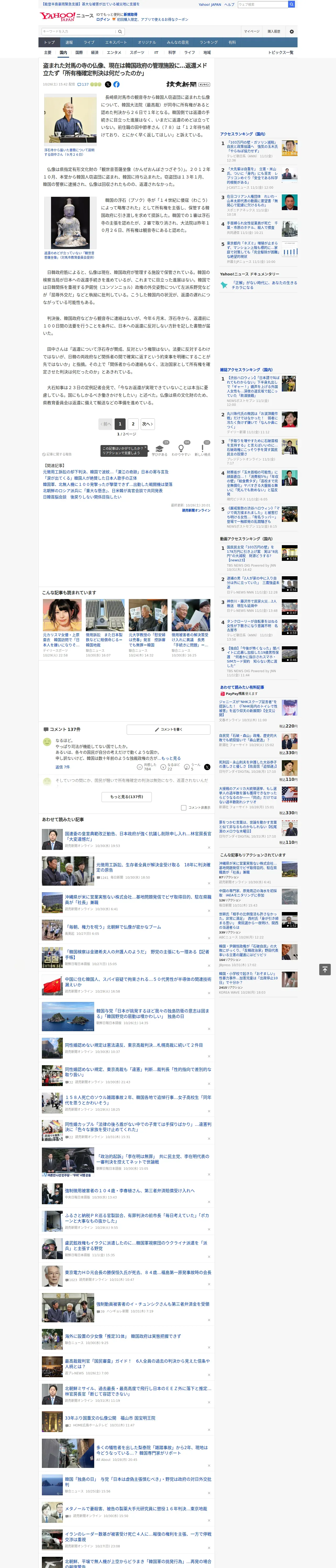This screenshot has height=1568, width=336.
Task: Click 次へ next page button
Action: 147,424
